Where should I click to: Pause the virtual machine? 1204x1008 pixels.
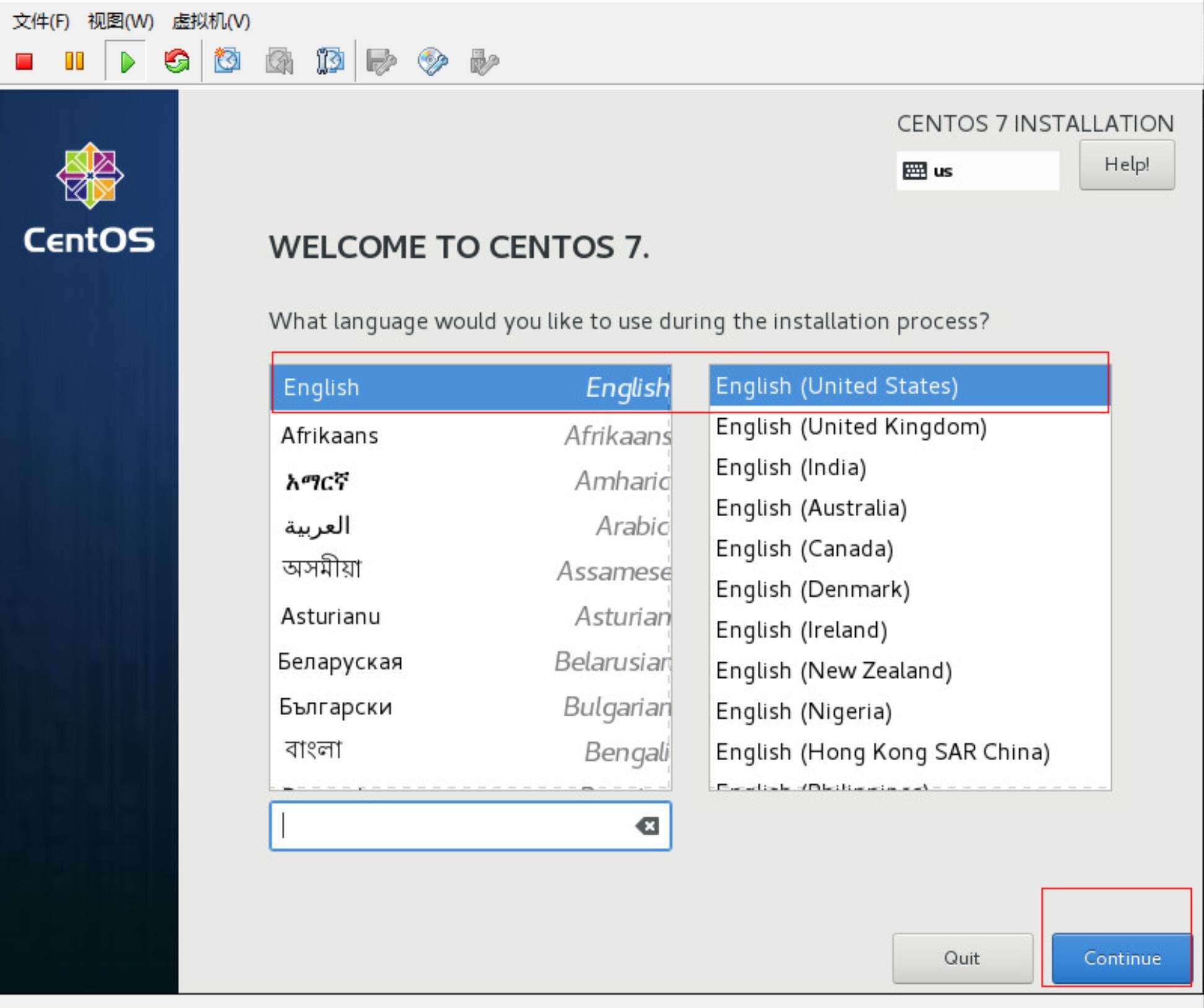click(x=74, y=61)
